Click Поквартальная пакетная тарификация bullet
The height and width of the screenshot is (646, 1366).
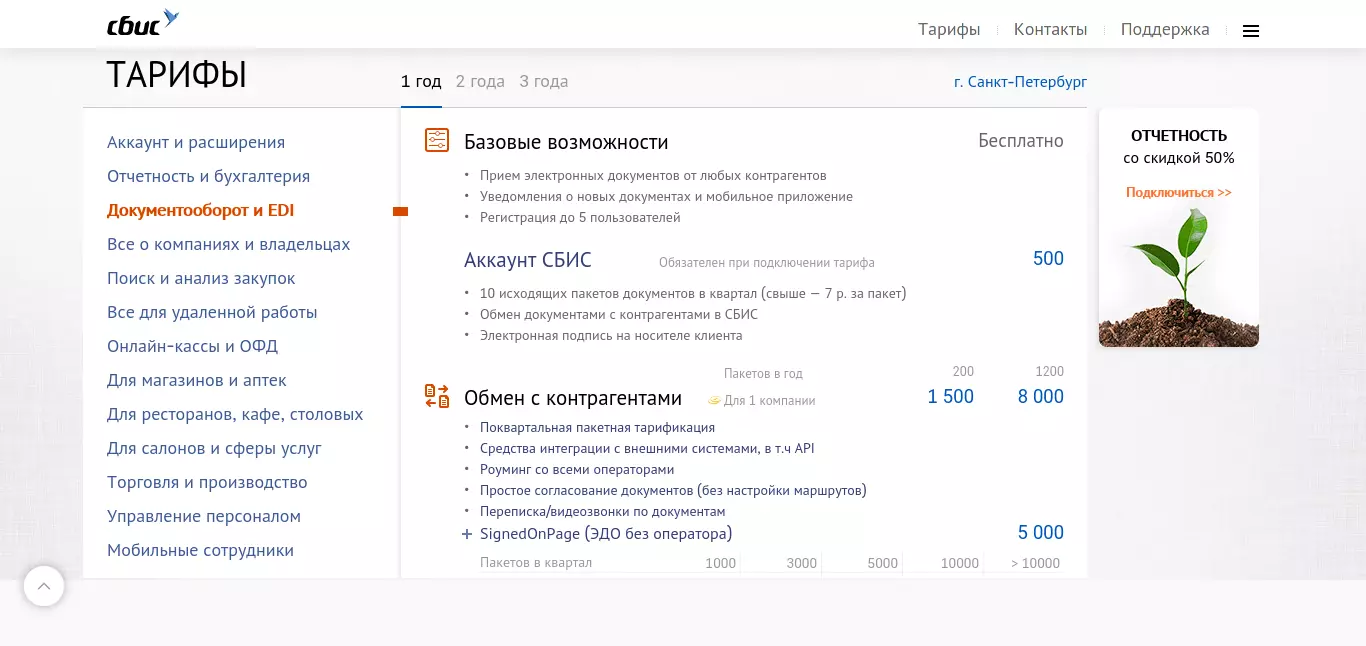point(597,427)
